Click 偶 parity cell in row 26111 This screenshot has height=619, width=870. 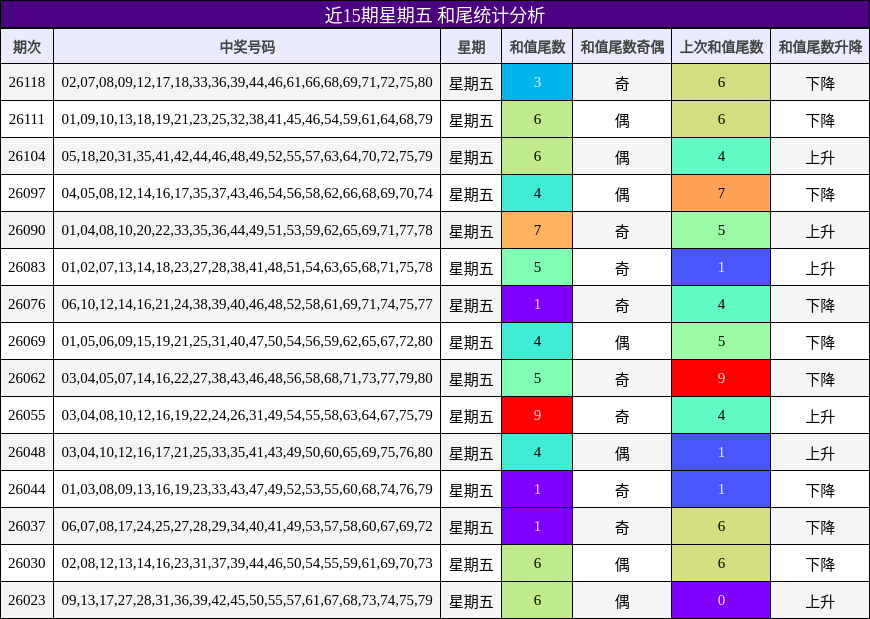click(622, 119)
